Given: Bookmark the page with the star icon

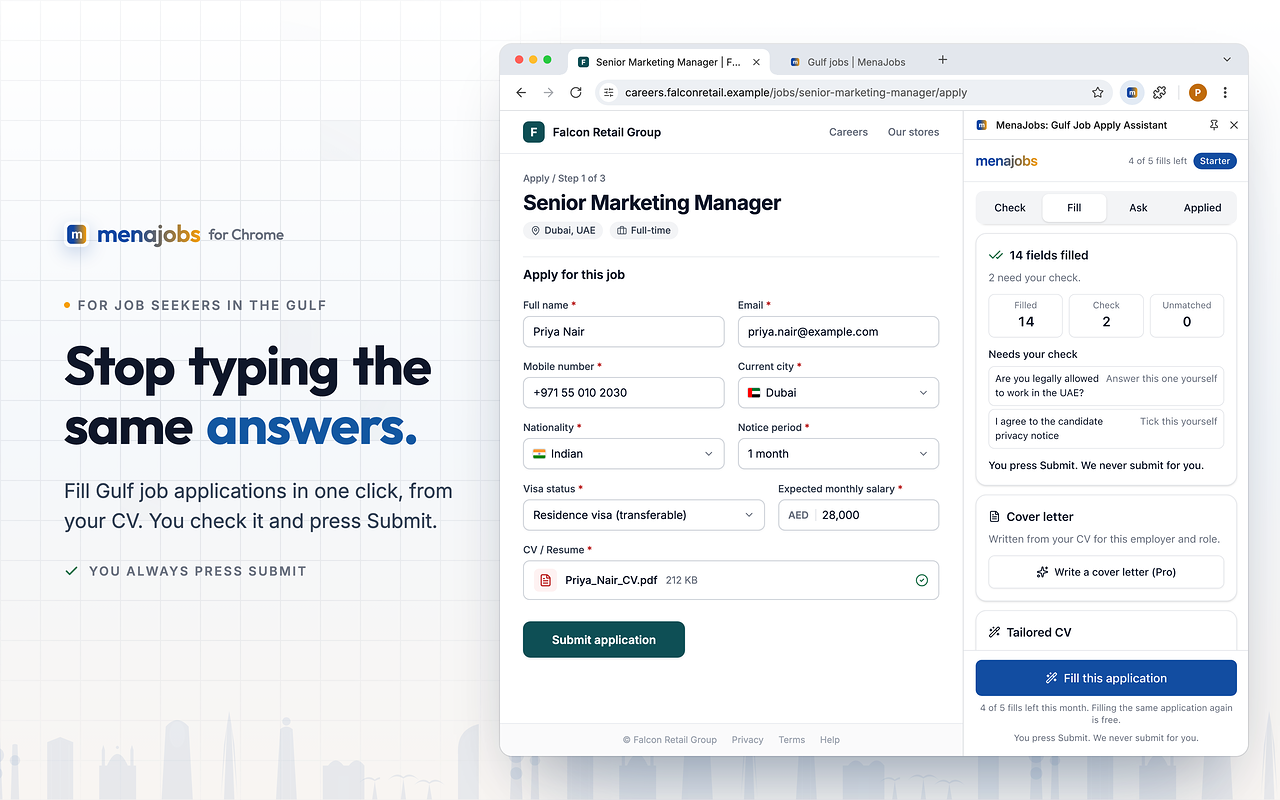Looking at the screenshot, I should 1098,93.
